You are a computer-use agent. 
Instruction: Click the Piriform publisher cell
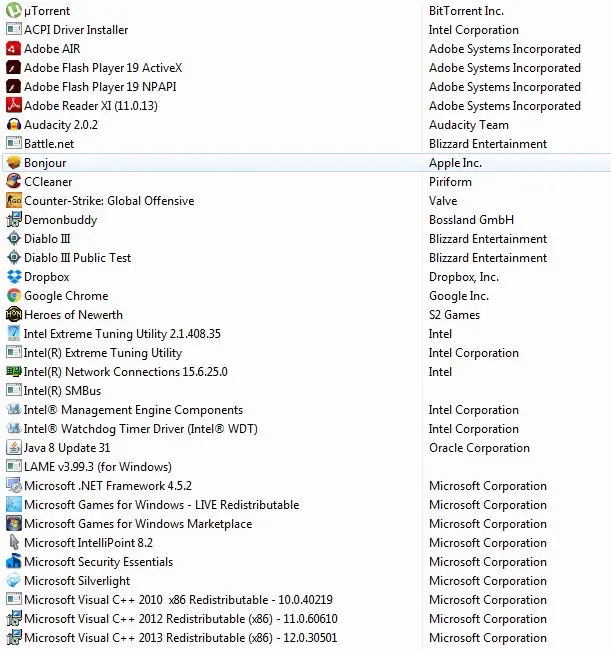click(x=450, y=182)
